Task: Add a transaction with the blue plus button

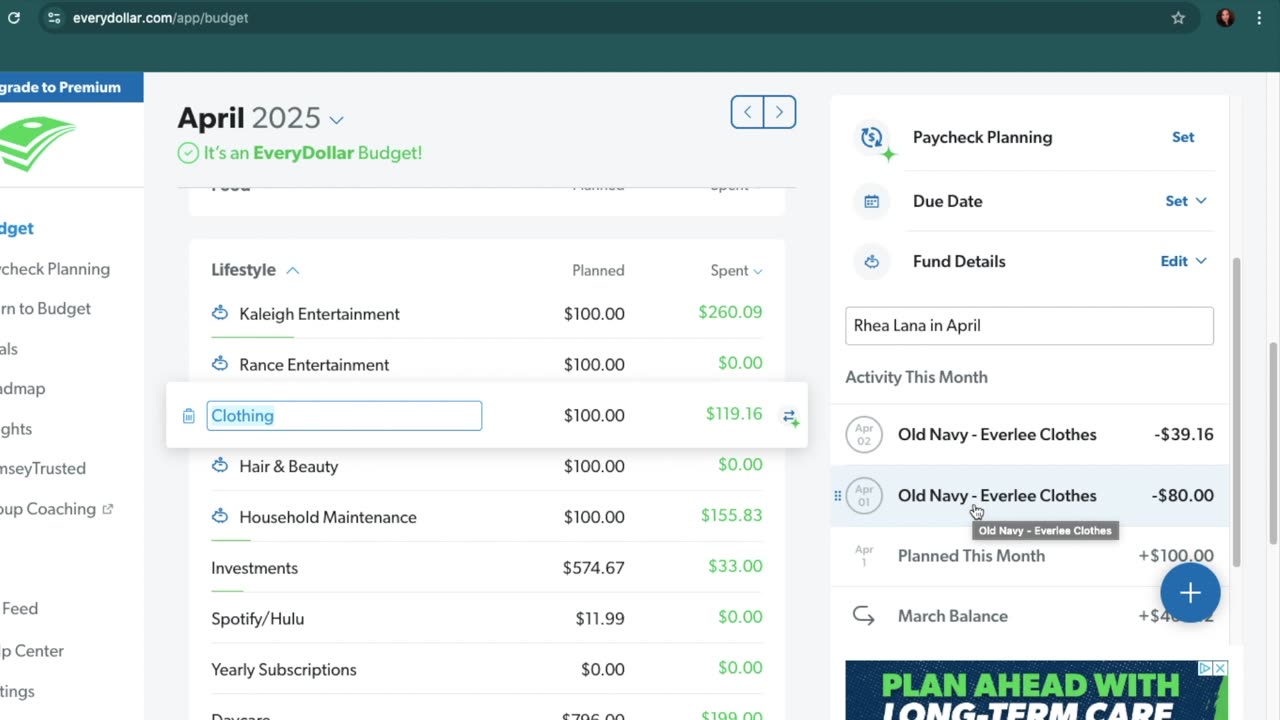Action: pos(1190,593)
